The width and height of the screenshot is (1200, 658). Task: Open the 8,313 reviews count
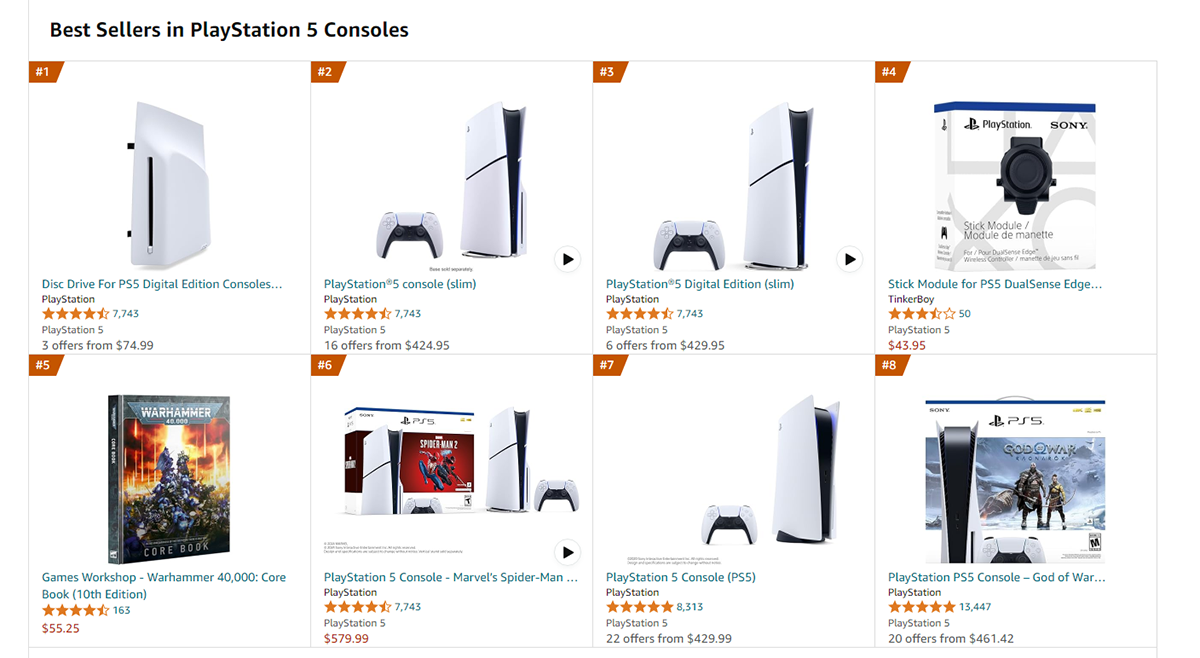[690, 607]
